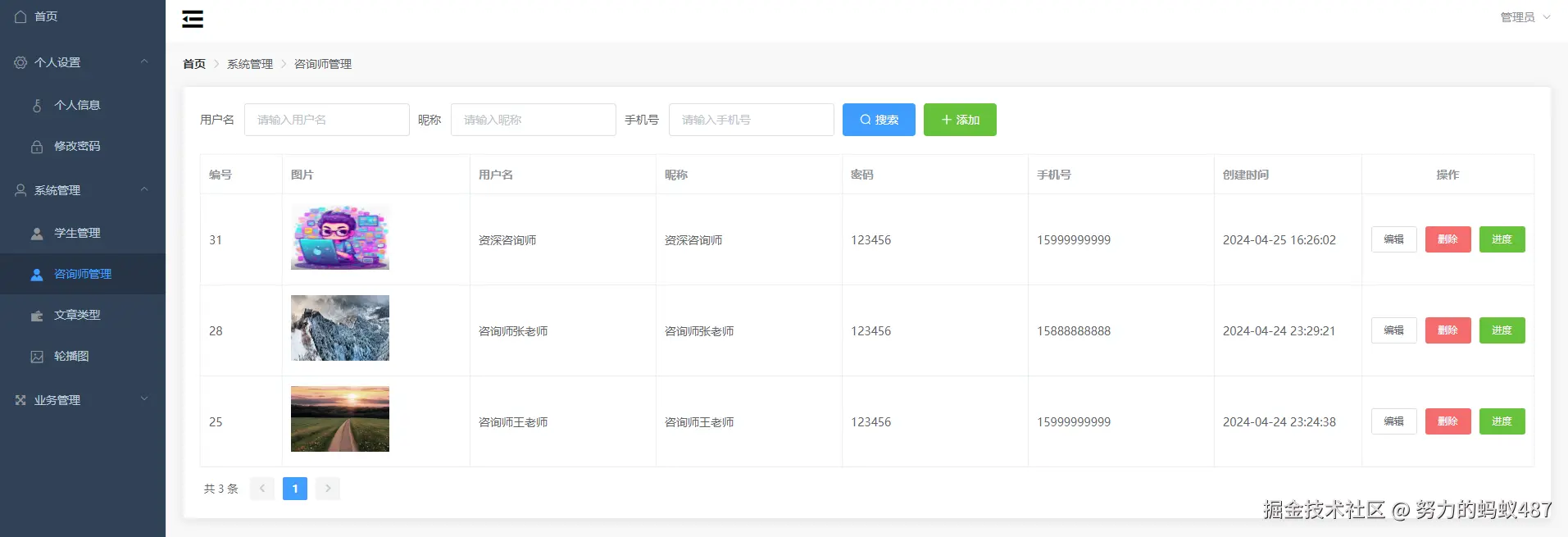
Task: Open 进度 for 资深咨询师 row
Action: click(x=1502, y=239)
